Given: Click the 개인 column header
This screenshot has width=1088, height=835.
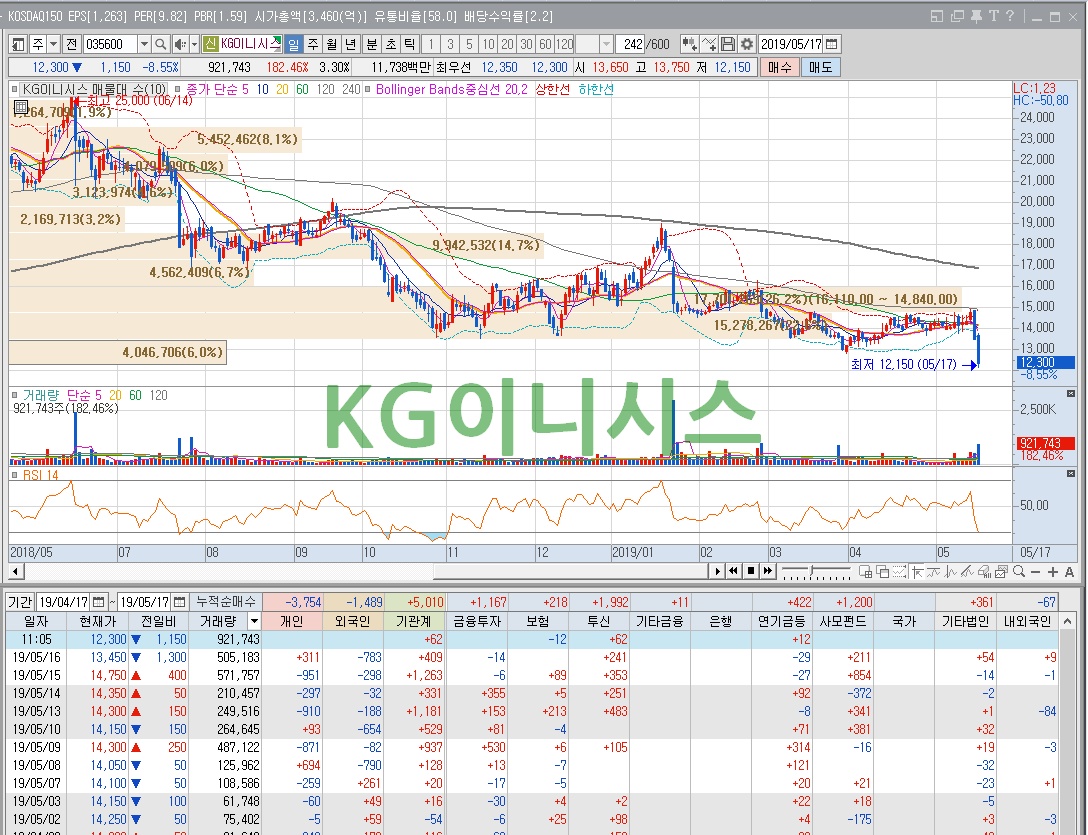Looking at the screenshot, I should (x=292, y=621).
